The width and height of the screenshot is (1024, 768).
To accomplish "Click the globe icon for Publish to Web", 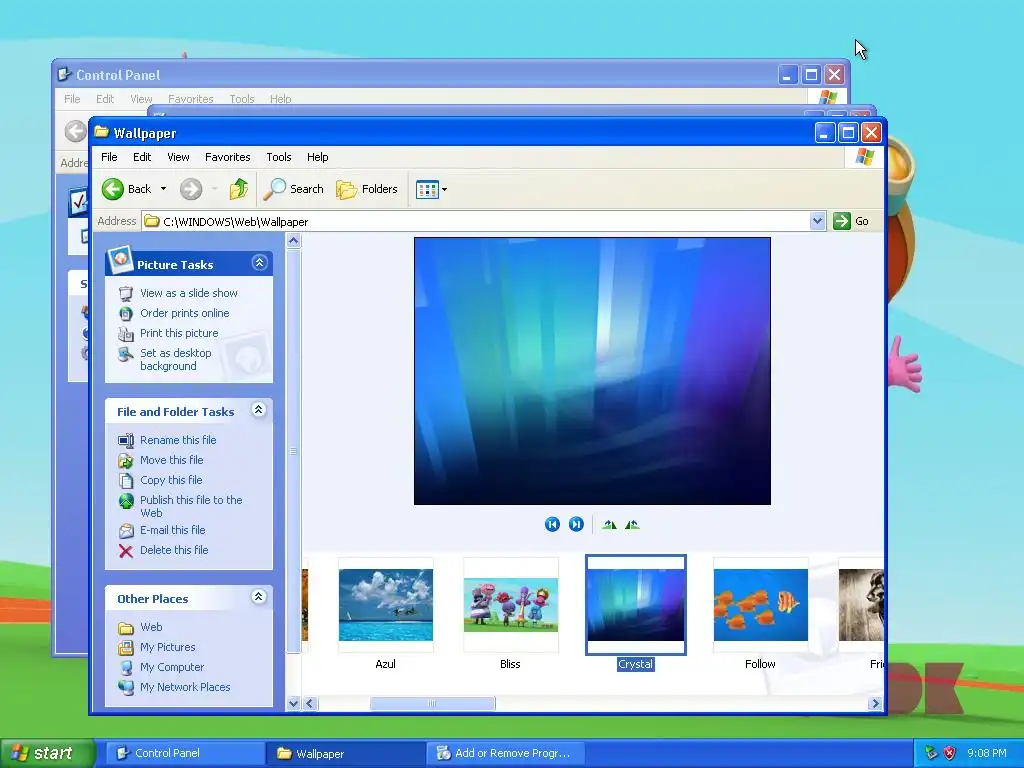I will 125,501.
